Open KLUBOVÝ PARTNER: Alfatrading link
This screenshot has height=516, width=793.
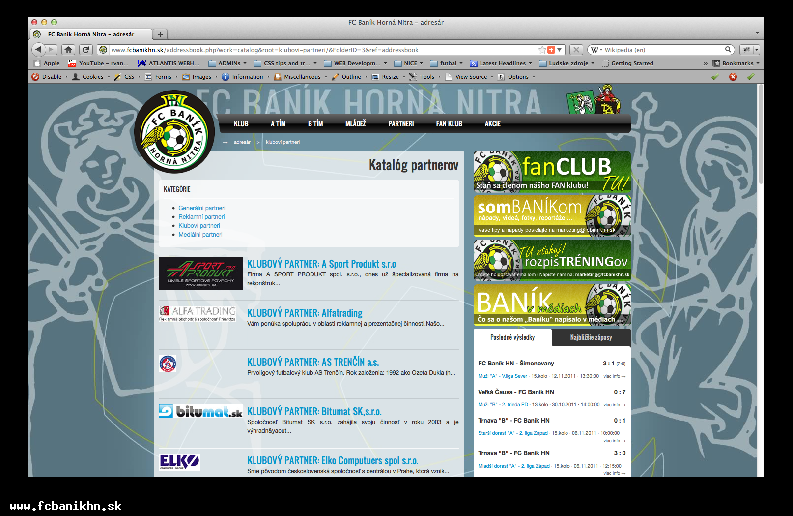click(x=305, y=313)
